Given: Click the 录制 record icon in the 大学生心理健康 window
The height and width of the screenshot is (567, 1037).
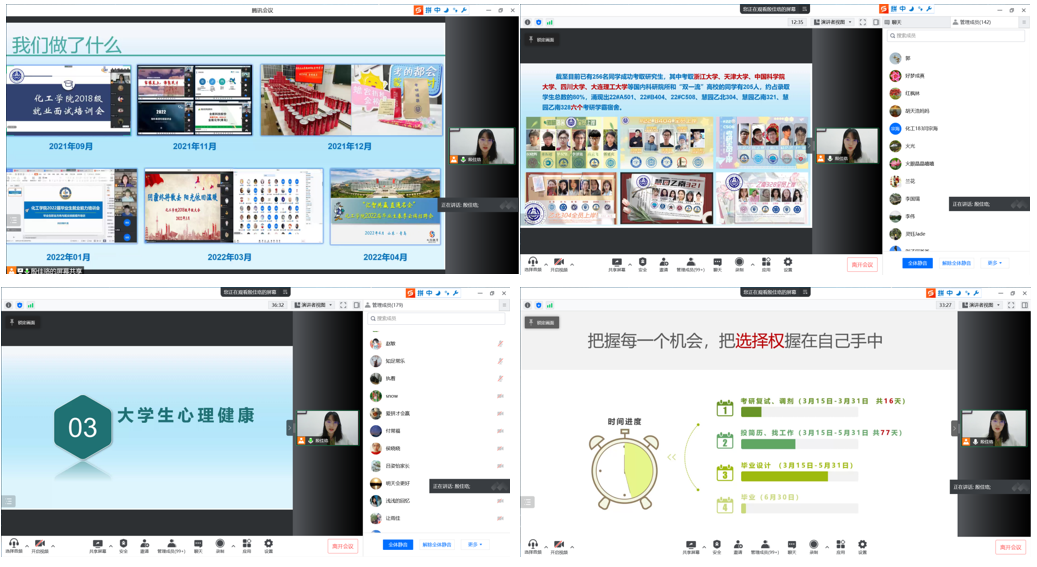Looking at the screenshot, I should (220, 543).
